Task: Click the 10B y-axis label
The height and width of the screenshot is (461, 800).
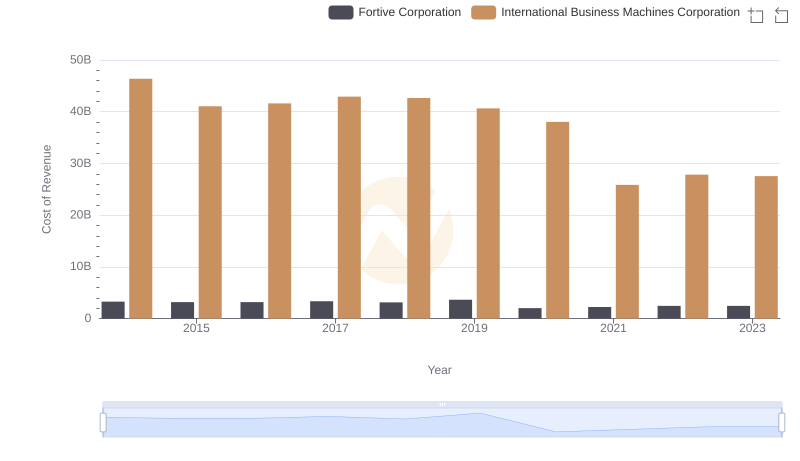Action: pyautogui.click(x=81, y=266)
